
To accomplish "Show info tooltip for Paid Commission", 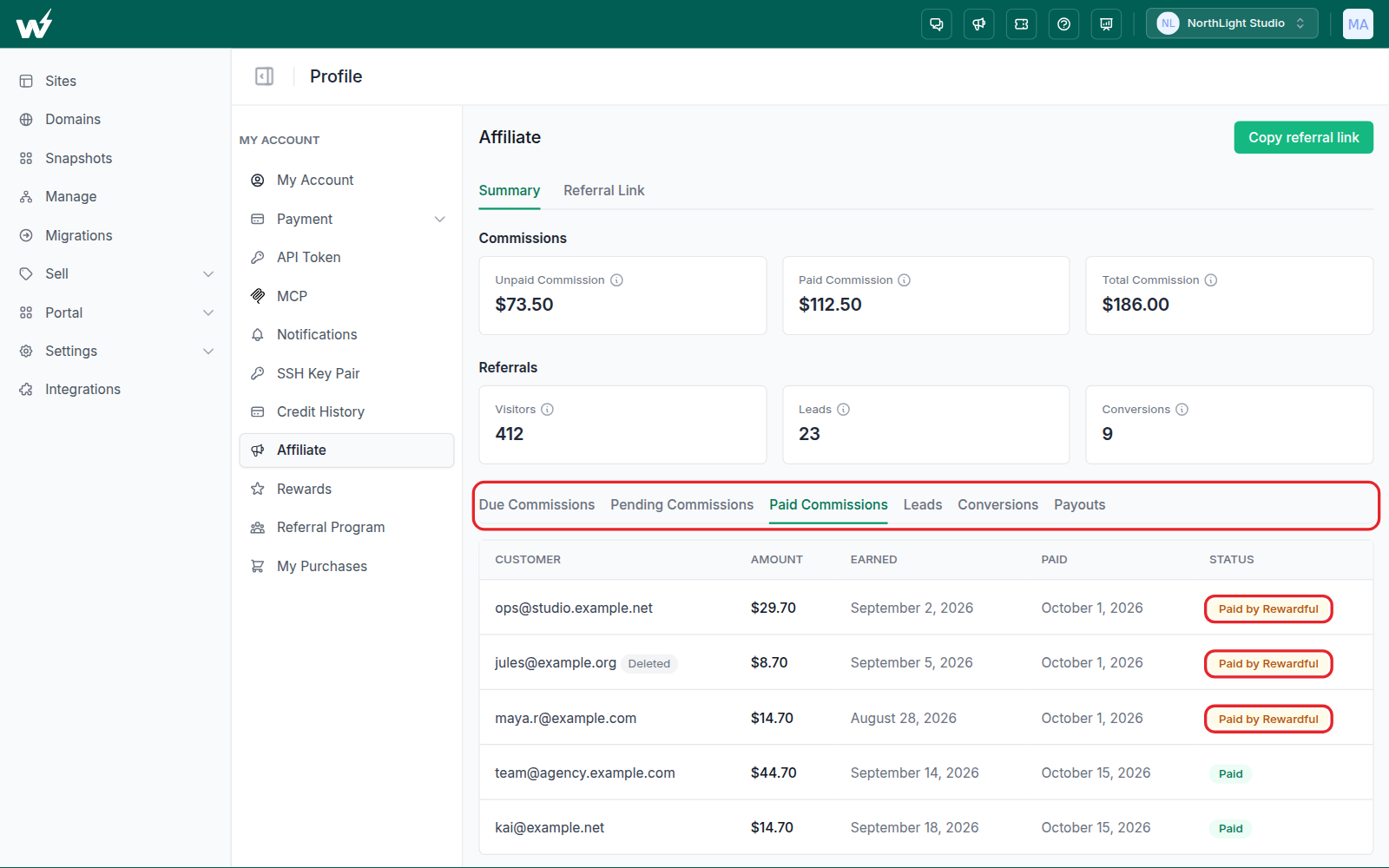I will 904,280.
